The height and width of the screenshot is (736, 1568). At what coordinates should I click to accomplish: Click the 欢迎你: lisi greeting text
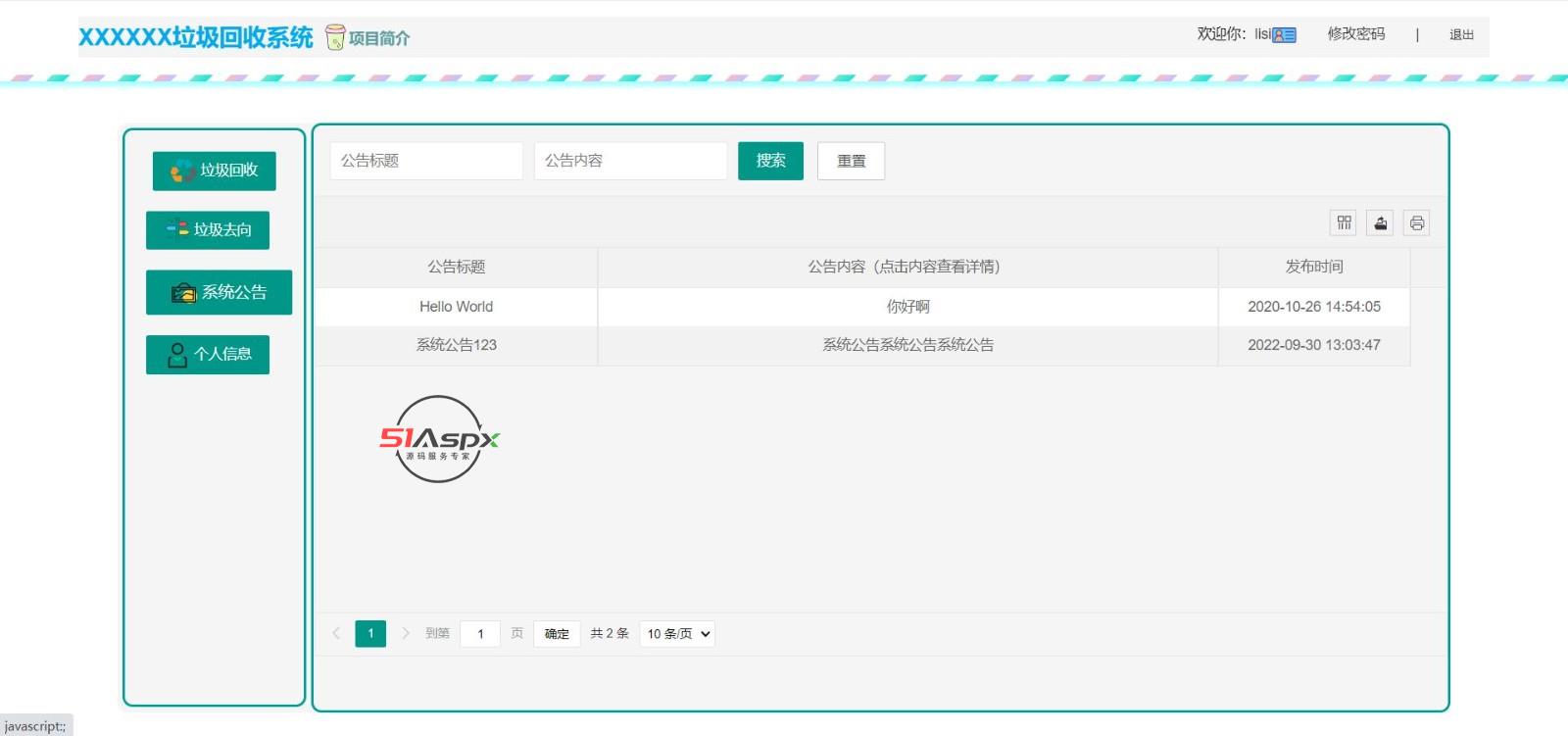point(1233,34)
